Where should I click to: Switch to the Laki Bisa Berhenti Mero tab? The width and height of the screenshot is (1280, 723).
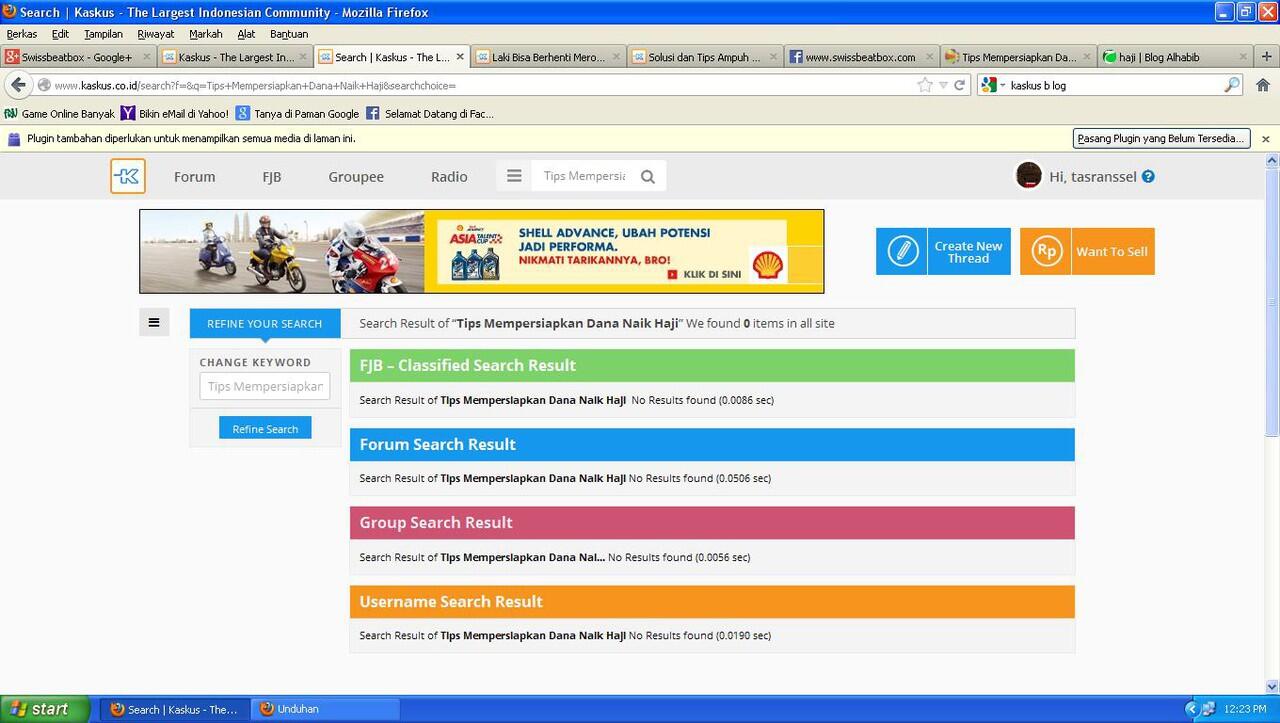(549, 57)
